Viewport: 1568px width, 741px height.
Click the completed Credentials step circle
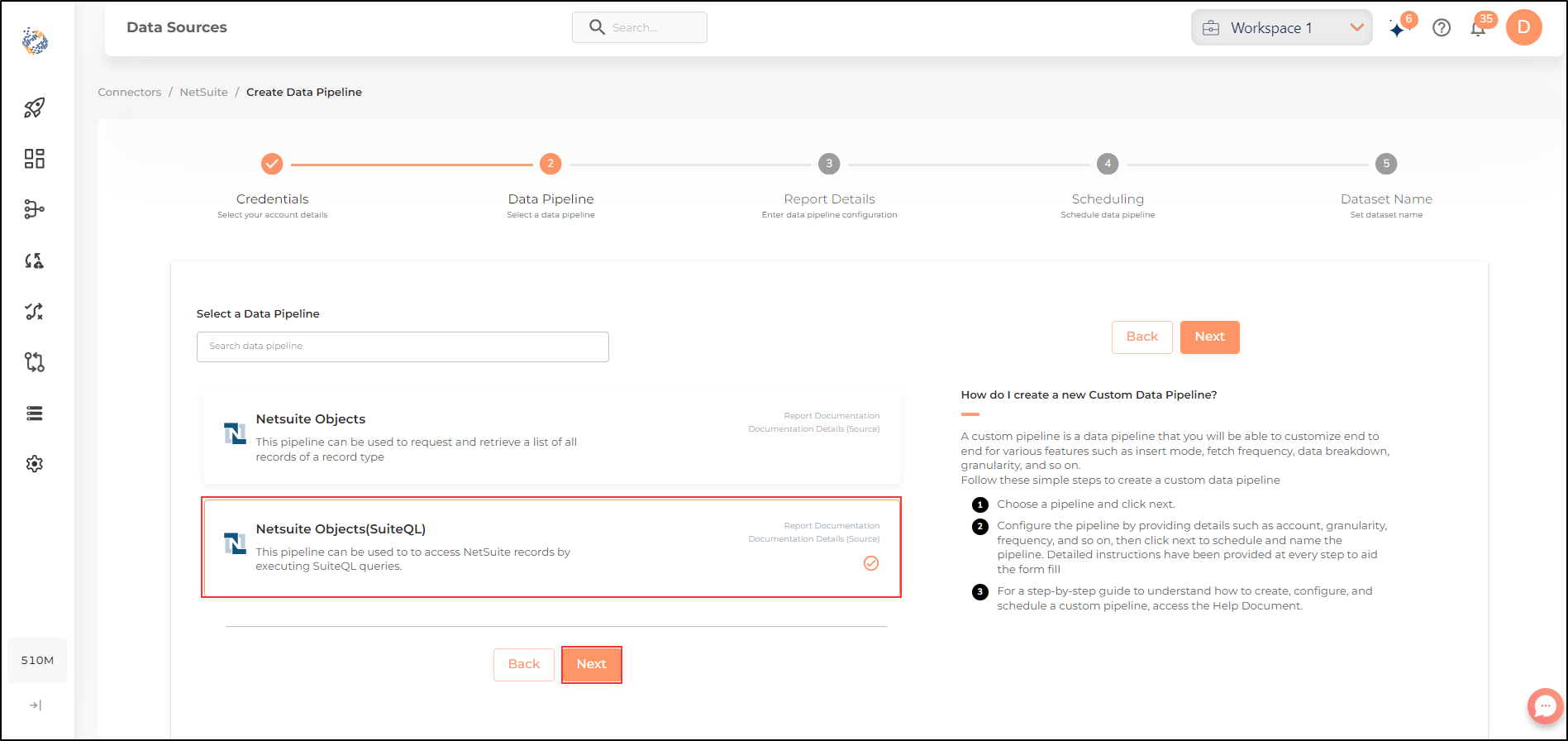(x=272, y=164)
